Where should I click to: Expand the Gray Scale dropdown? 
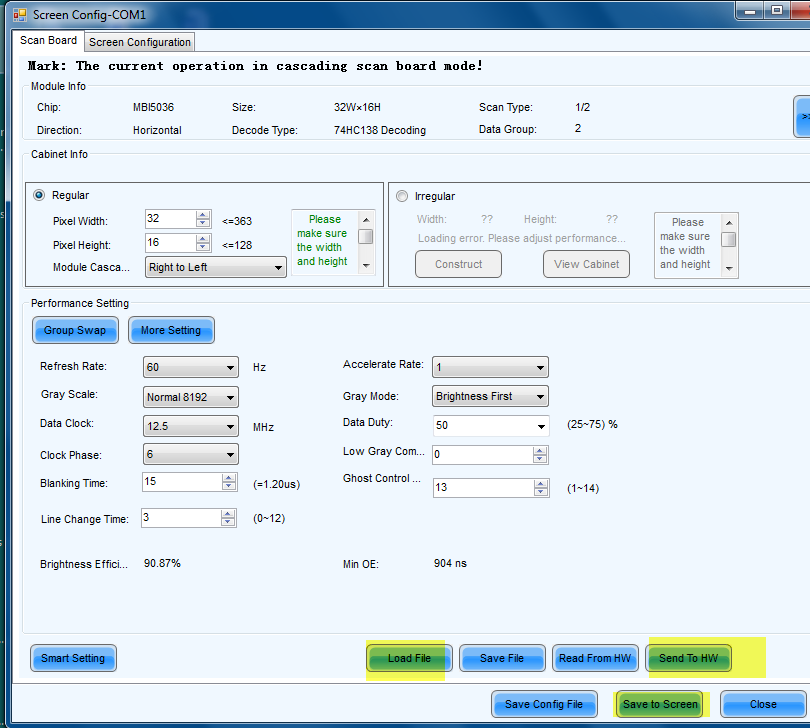(x=191, y=397)
